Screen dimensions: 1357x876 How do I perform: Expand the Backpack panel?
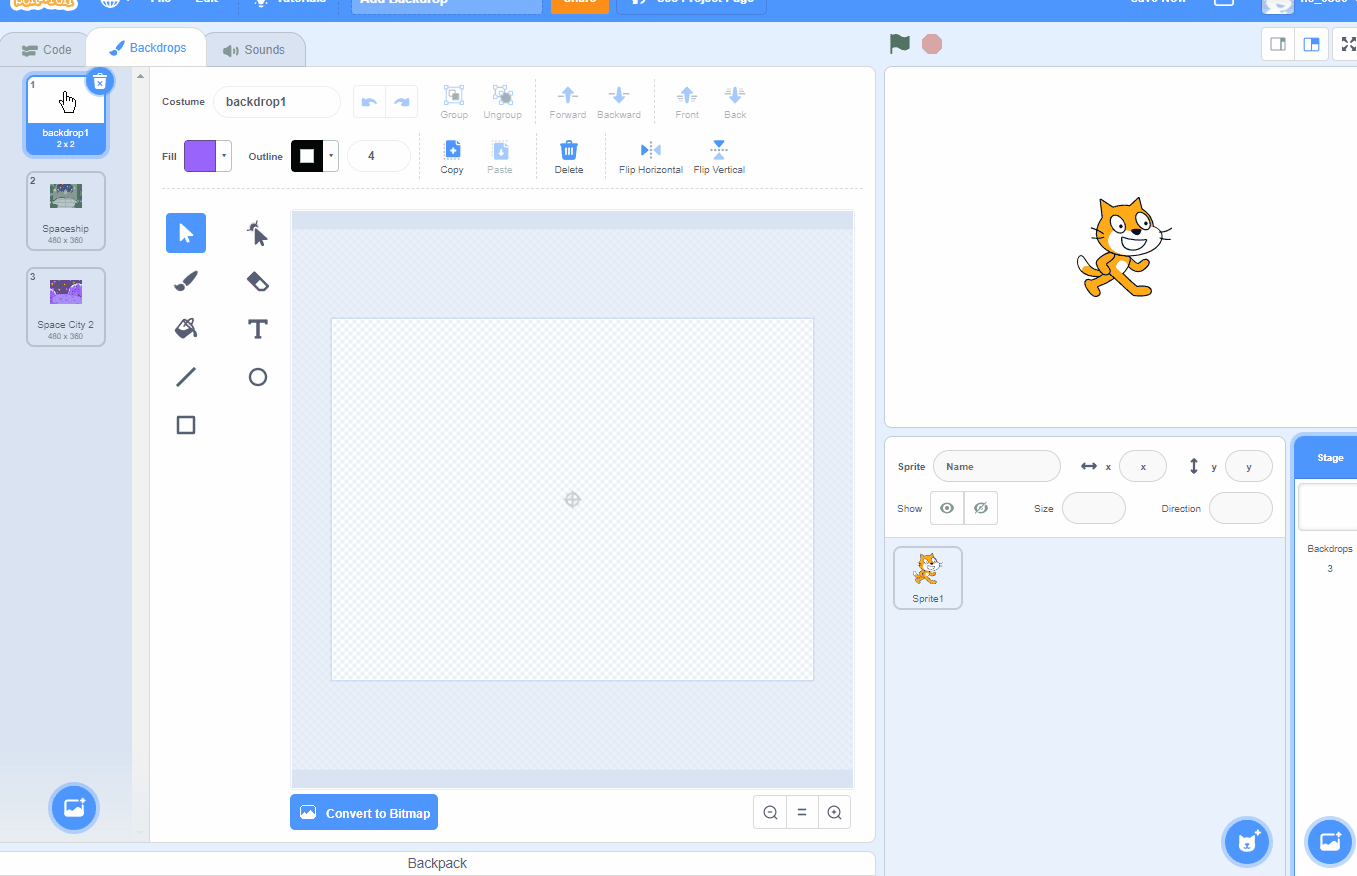pyautogui.click(x=437, y=863)
